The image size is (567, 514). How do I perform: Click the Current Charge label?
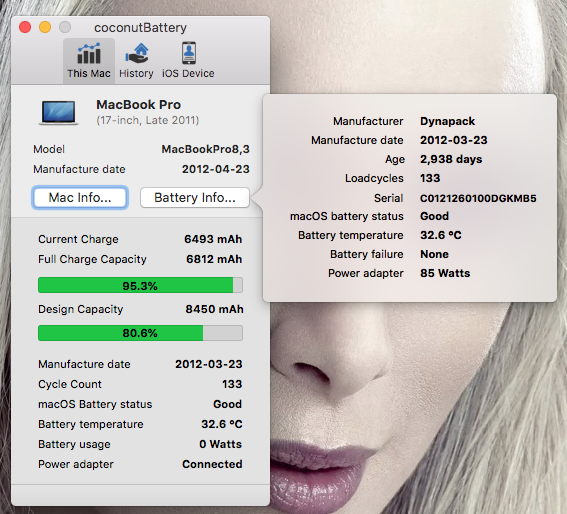[78, 239]
